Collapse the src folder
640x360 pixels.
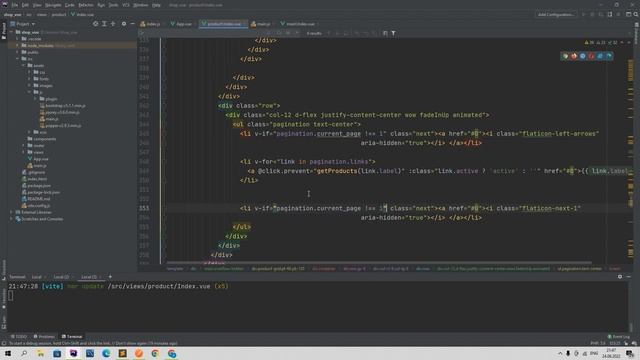18,59
